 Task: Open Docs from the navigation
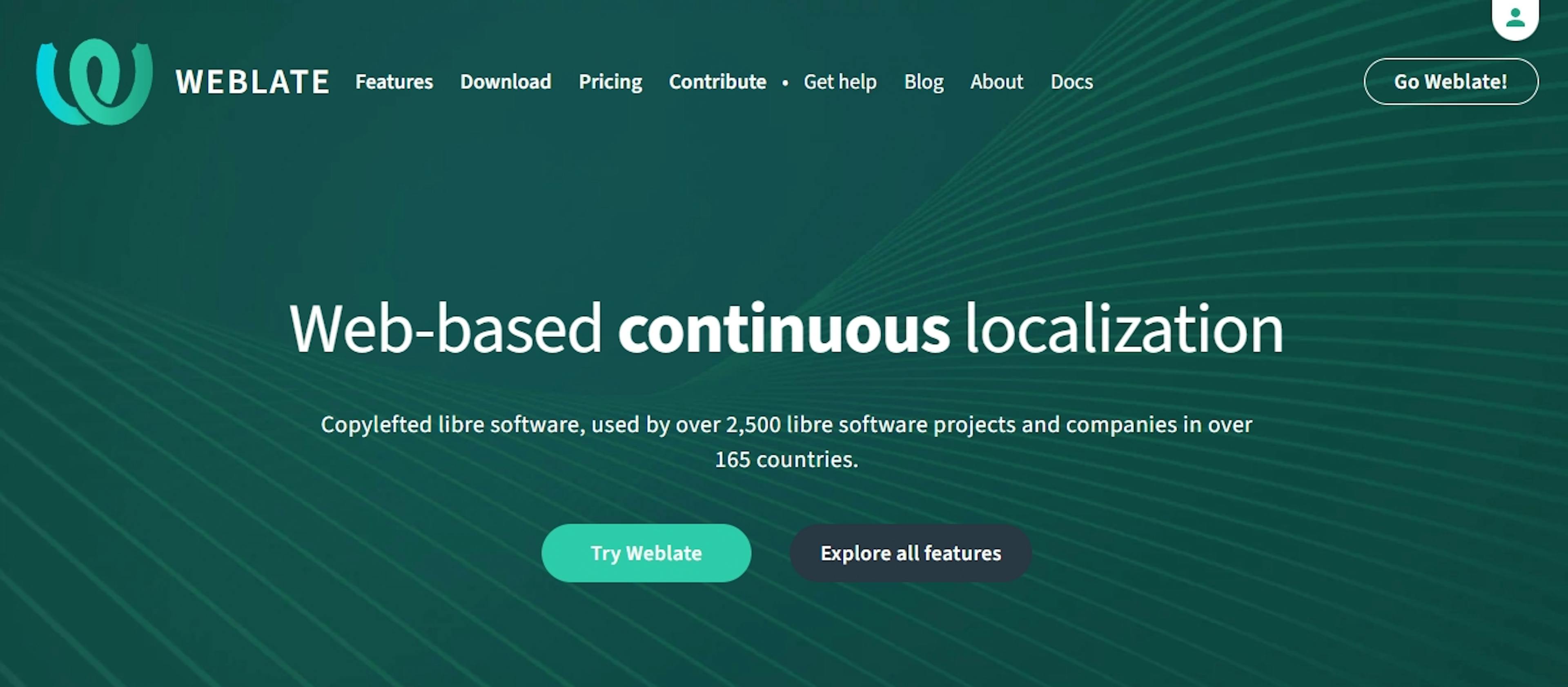pyautogui.click(x=1071, y=82)
